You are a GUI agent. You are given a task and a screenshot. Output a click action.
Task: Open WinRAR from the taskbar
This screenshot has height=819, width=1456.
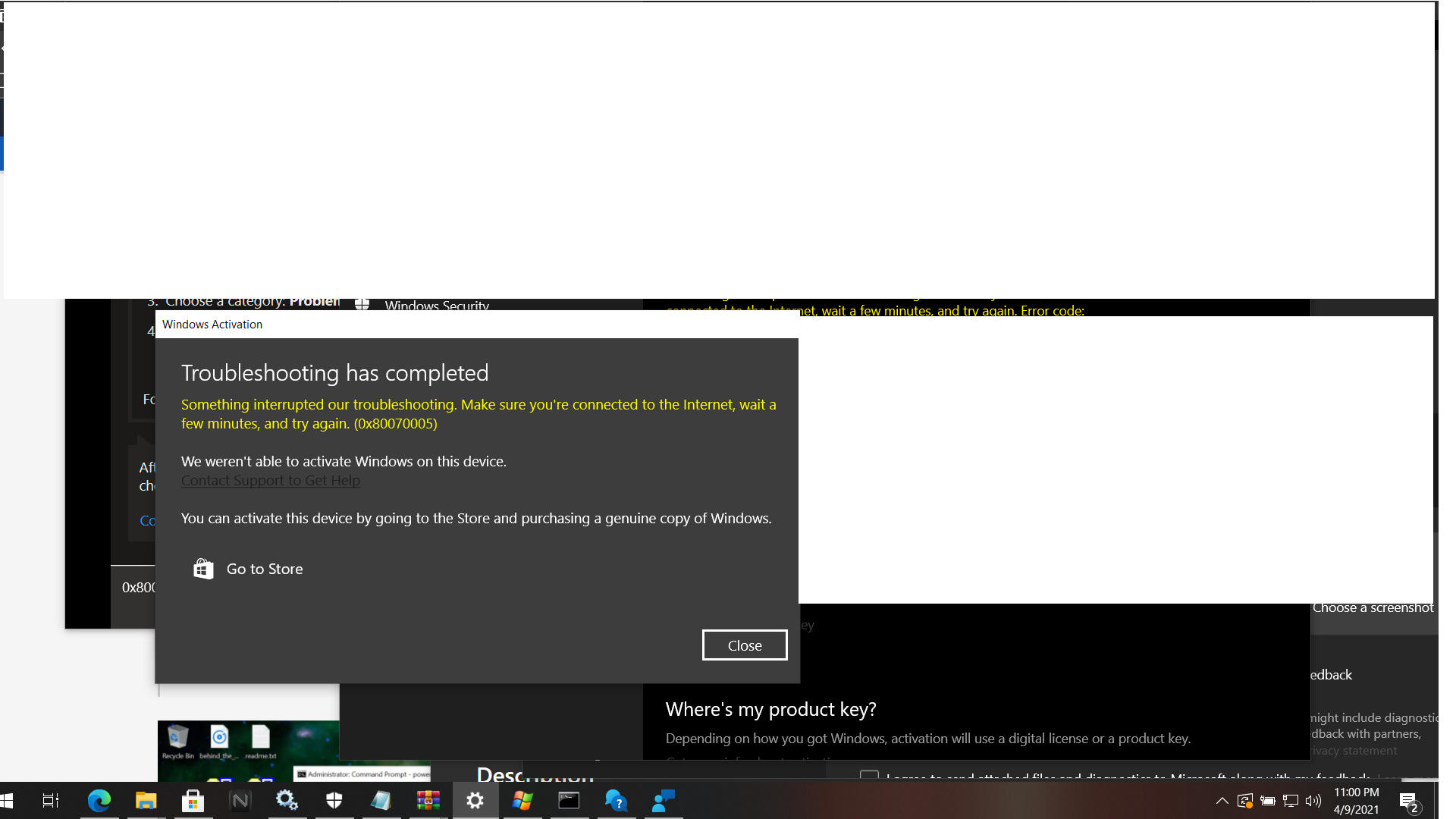coord(428,800)
